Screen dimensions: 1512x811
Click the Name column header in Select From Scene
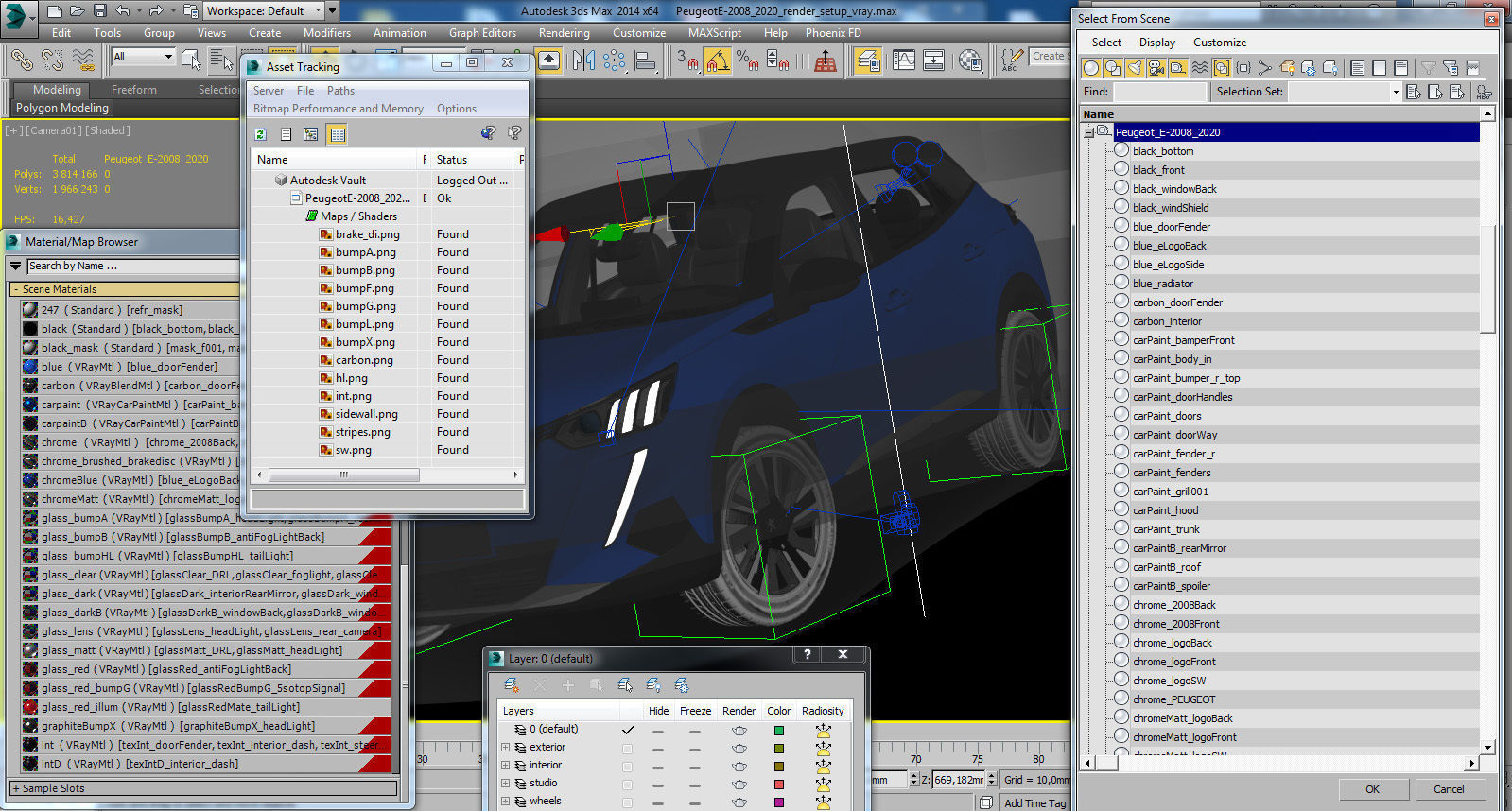pyautogui.click(x=1281, y=114)
